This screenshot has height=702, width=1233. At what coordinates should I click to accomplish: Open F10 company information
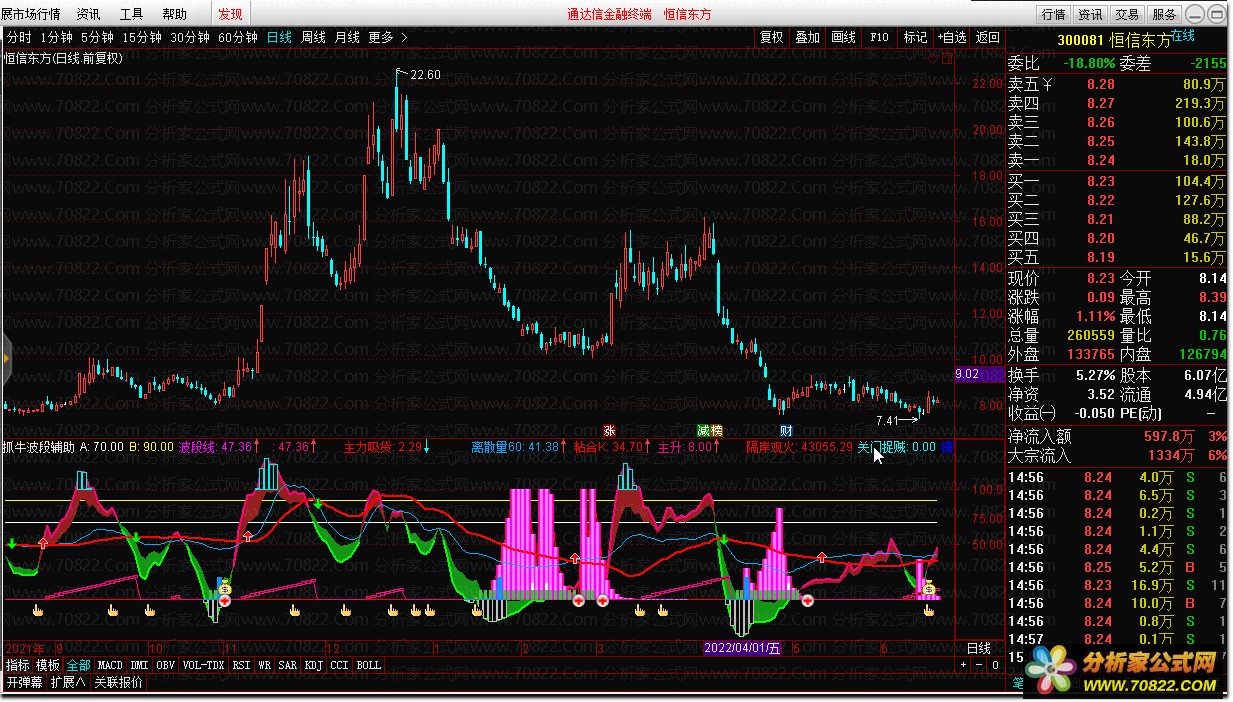click(x=879, y=37)
